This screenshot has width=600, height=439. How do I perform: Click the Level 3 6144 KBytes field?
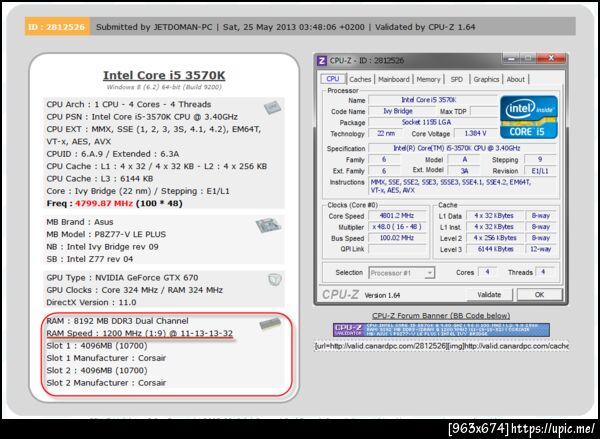point(496,250)
